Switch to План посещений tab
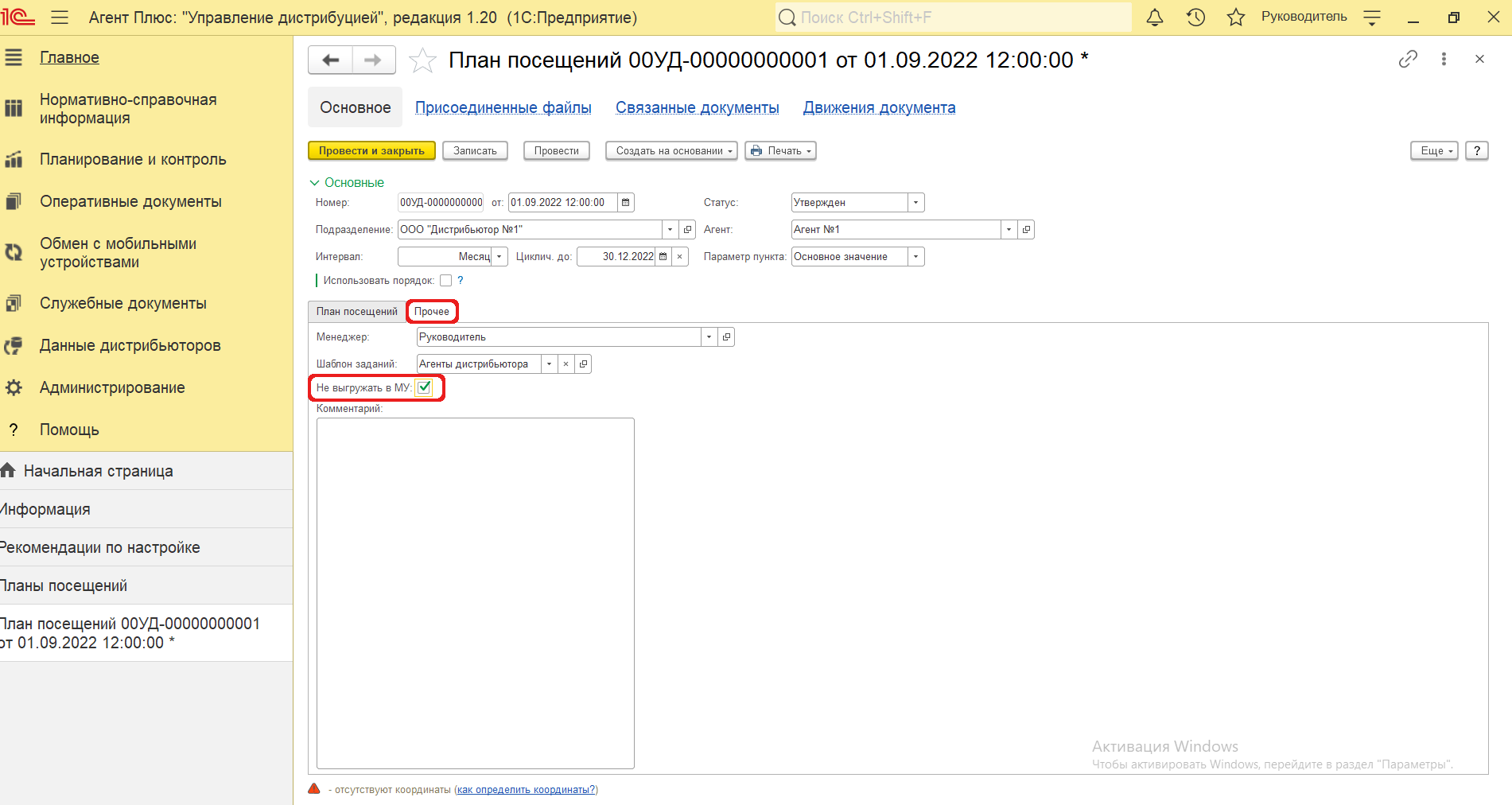This screenshot has height=805, width=1512. coord(356,311)
